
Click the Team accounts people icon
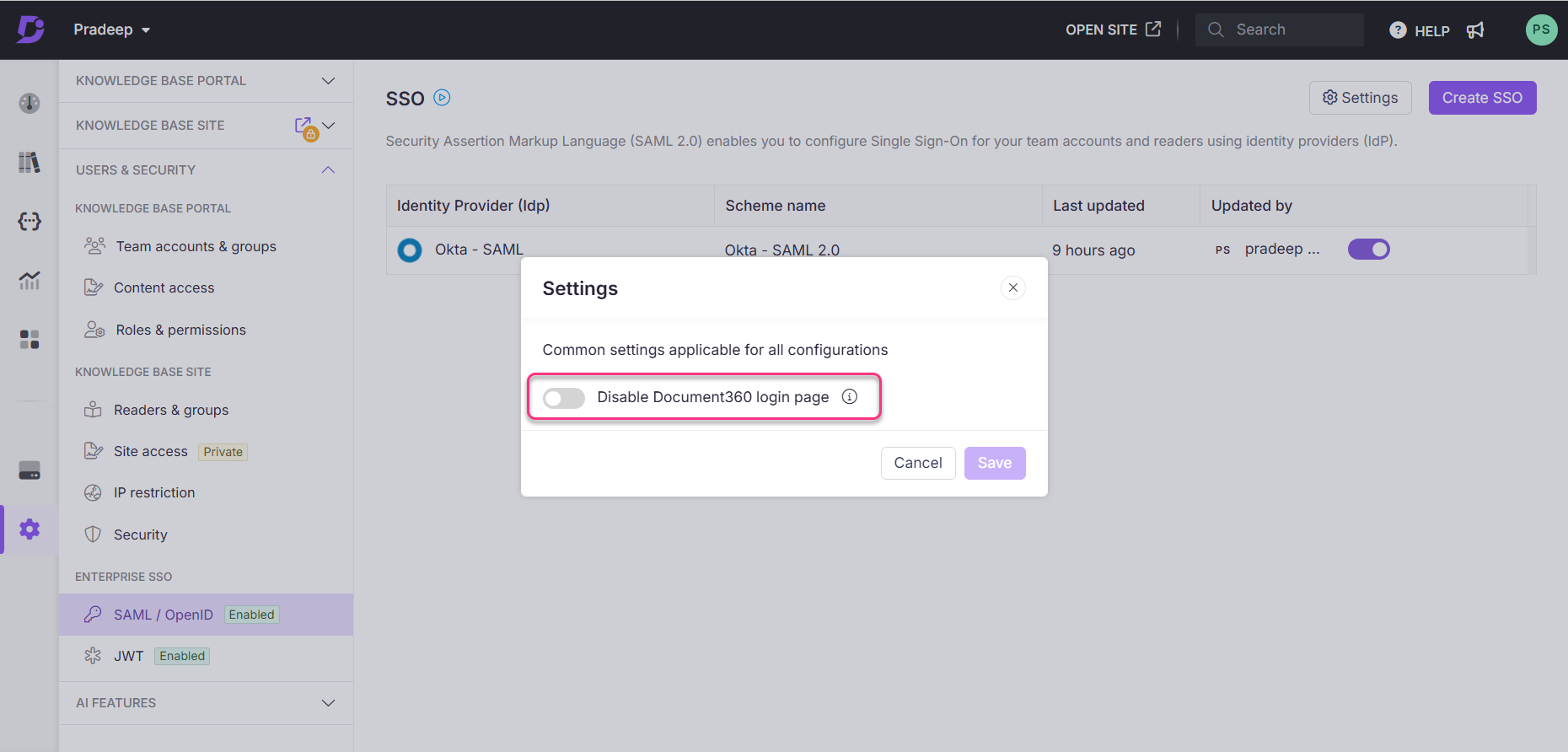(x=94, y=246)
